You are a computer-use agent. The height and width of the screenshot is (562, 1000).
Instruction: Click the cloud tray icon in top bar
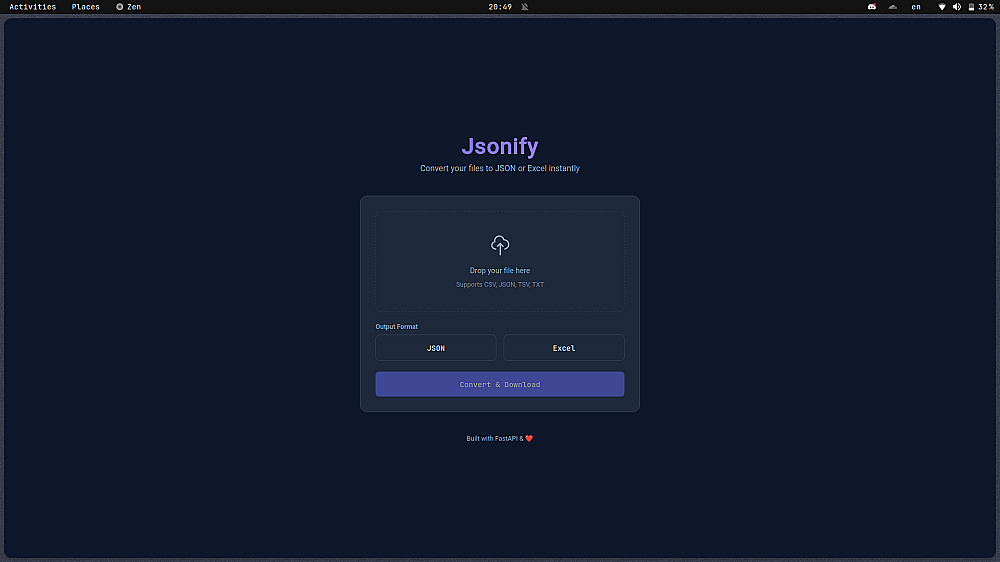tap(893, 7)
